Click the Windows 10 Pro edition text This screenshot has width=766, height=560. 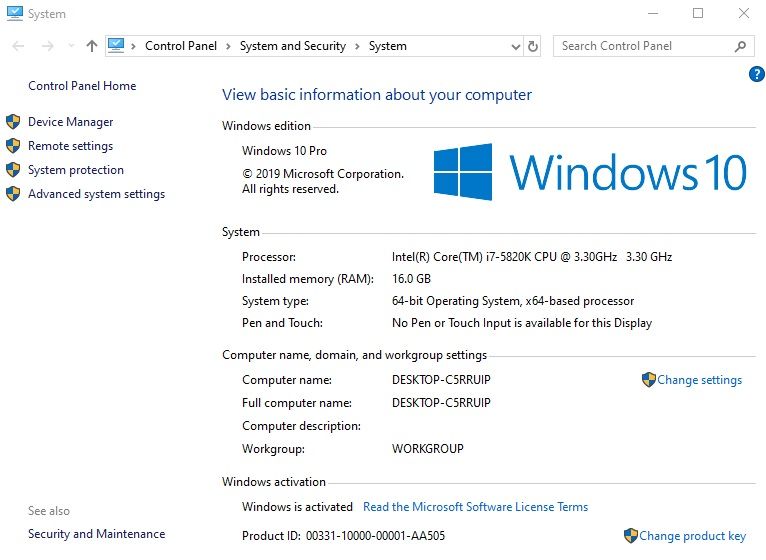coord(284,151)
